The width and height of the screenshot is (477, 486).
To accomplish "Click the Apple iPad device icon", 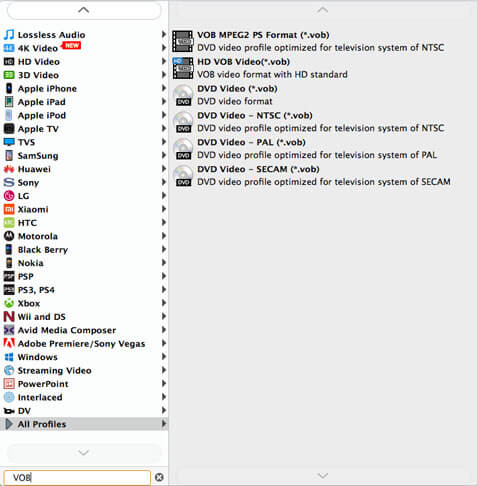I will pyautogui.click(x=9, y=102).
